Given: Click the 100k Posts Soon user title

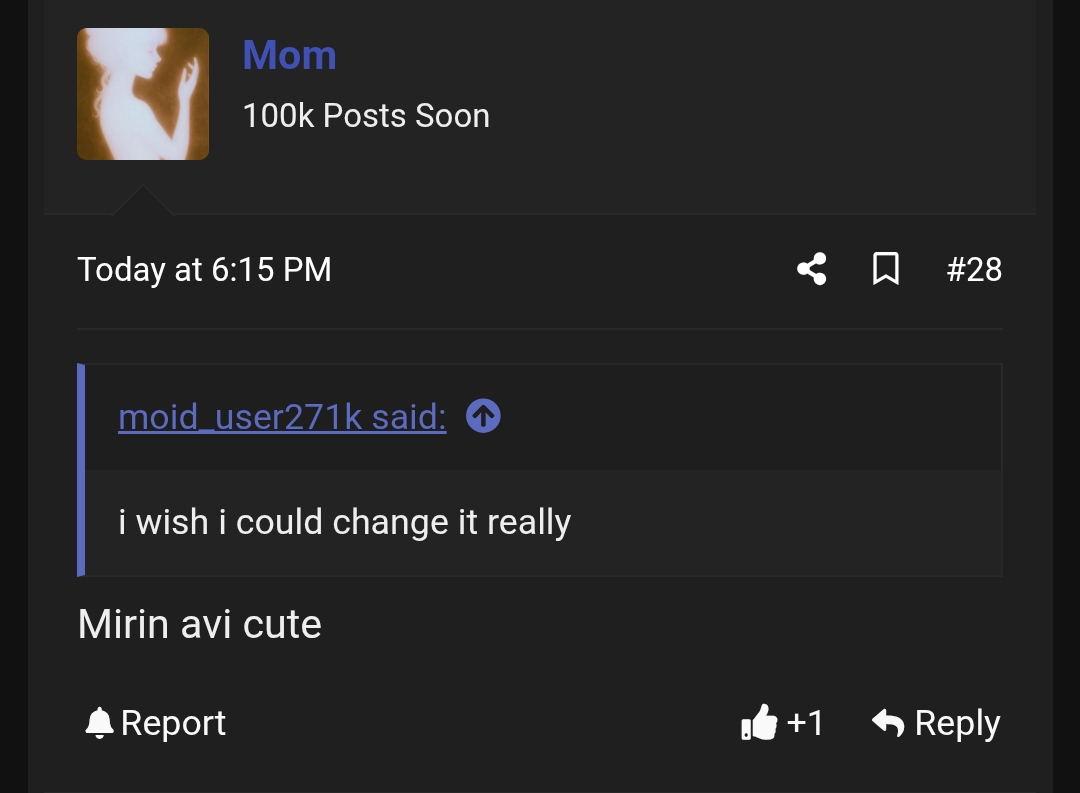Looking at the screenshot, I should pos(366,115).
